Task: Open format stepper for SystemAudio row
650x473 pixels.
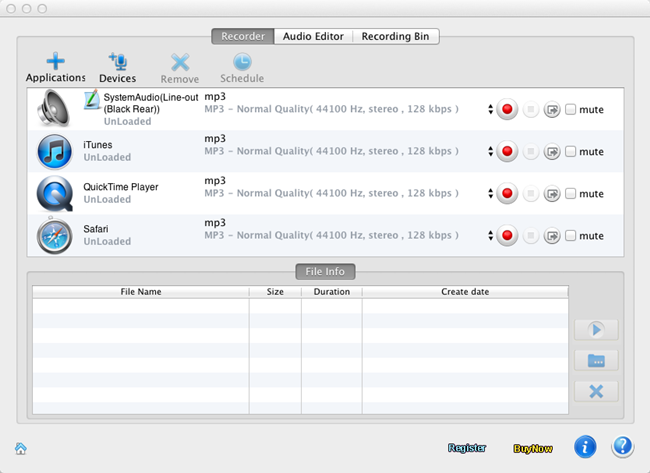Action: point(490,110)
